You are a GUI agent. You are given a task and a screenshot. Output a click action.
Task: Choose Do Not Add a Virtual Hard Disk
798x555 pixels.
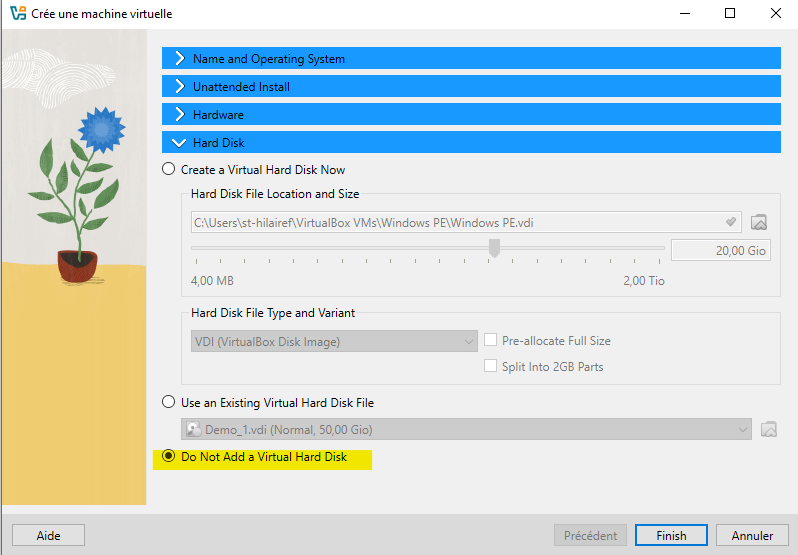click(168, 457)
